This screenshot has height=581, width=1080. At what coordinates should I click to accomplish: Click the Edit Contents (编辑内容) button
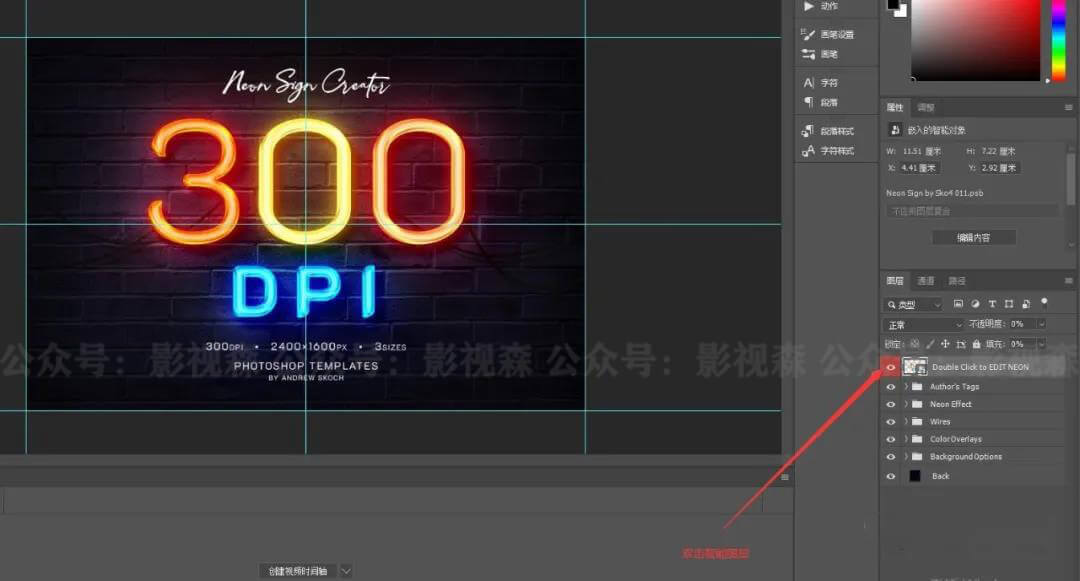(x=973, y=237)
